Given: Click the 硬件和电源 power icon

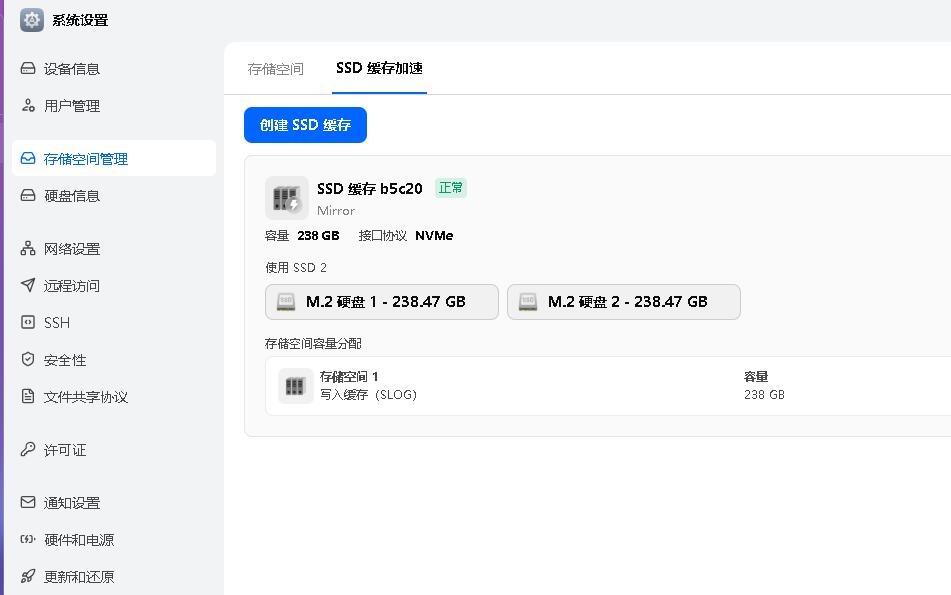Looking at the screenshot, I should coord(28,539).
